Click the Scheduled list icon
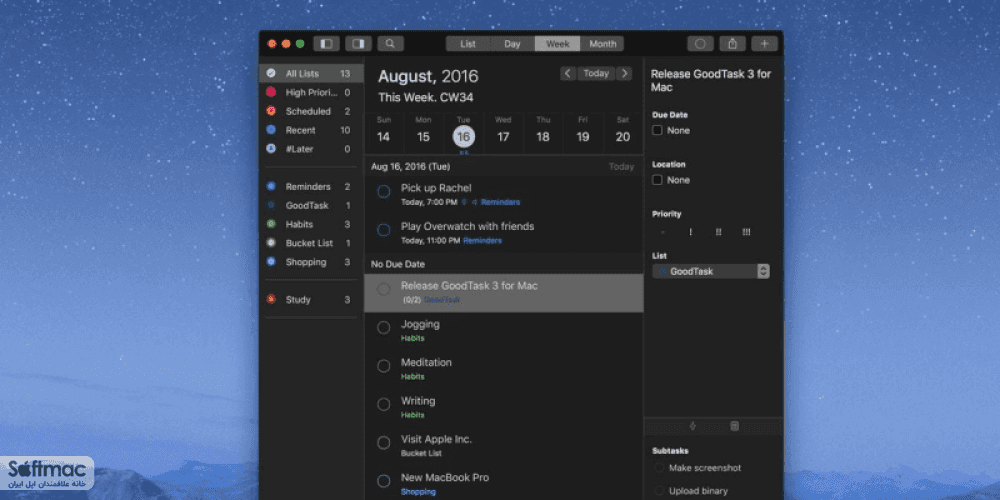The height and width of the screenshot is (500, 1000). (271, 111)
